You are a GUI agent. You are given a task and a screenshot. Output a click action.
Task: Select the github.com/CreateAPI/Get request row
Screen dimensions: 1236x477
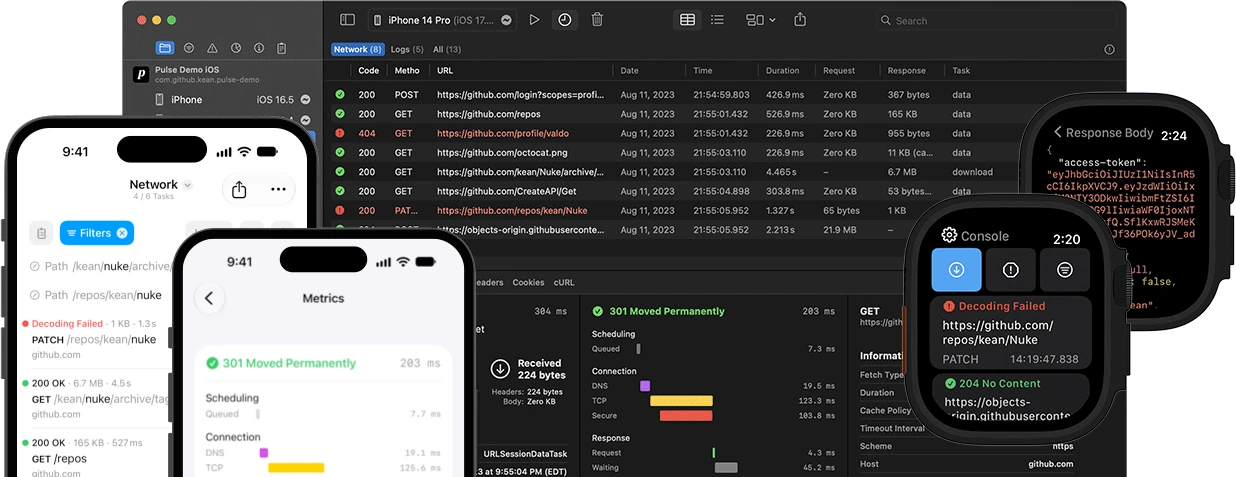[724, 191]
